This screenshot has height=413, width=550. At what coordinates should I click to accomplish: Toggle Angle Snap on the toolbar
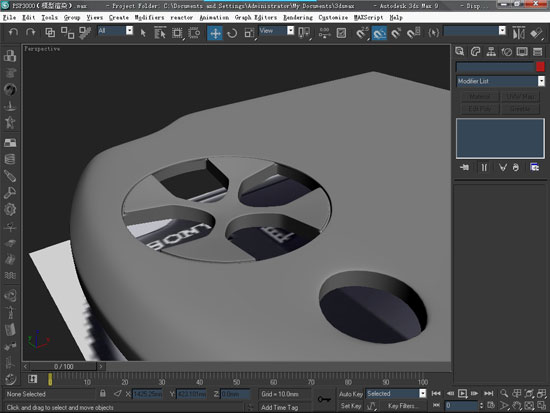pyautogui.click(x=379, y=33)
